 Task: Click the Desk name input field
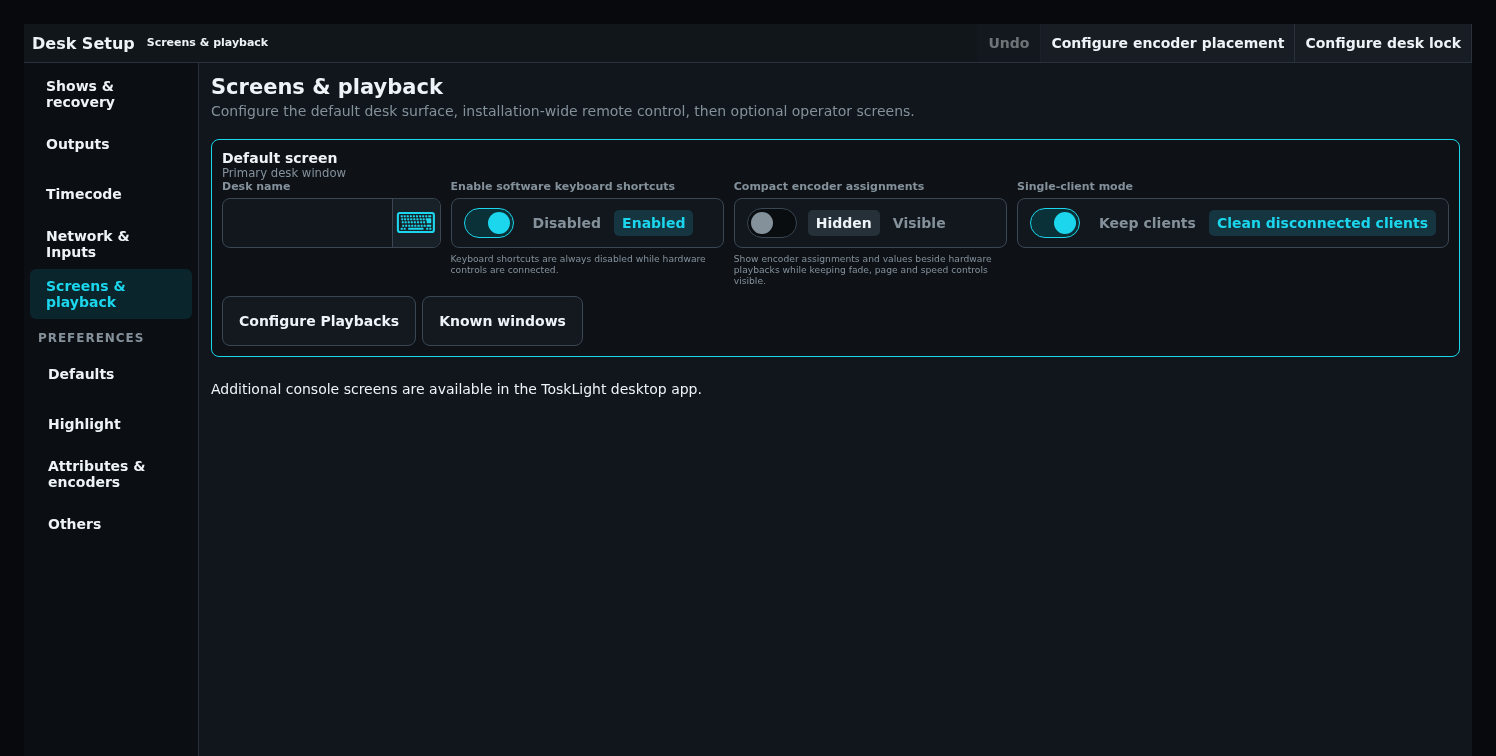pos(308,223)
